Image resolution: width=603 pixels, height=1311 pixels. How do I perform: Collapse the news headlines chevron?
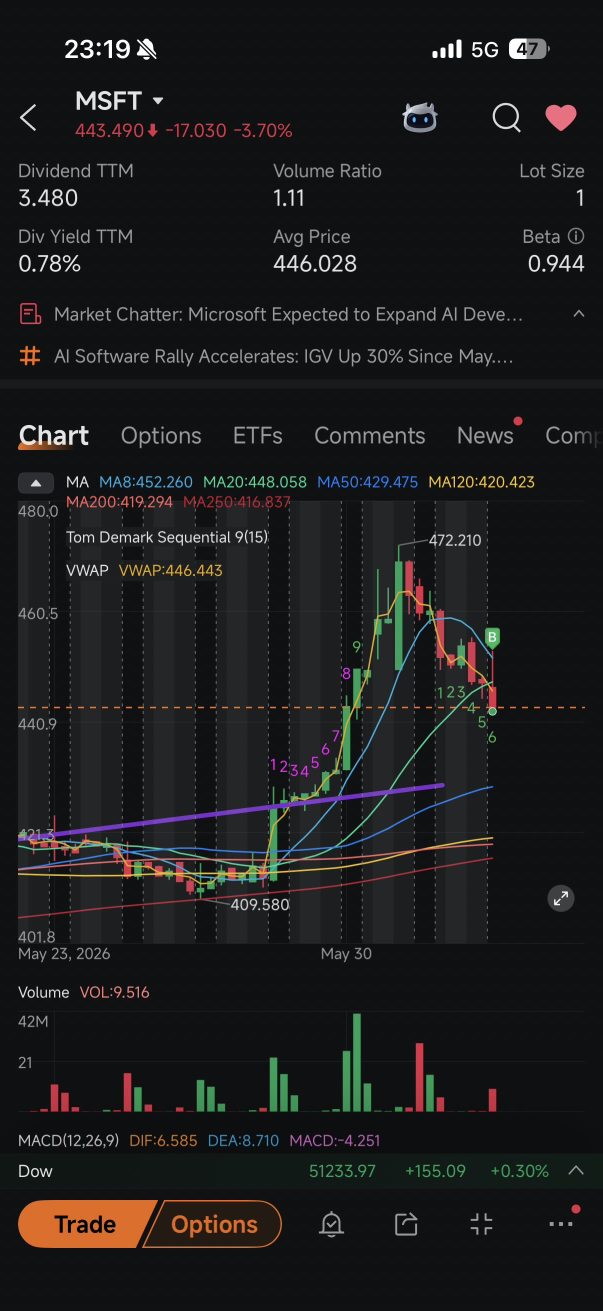(578, 314)
